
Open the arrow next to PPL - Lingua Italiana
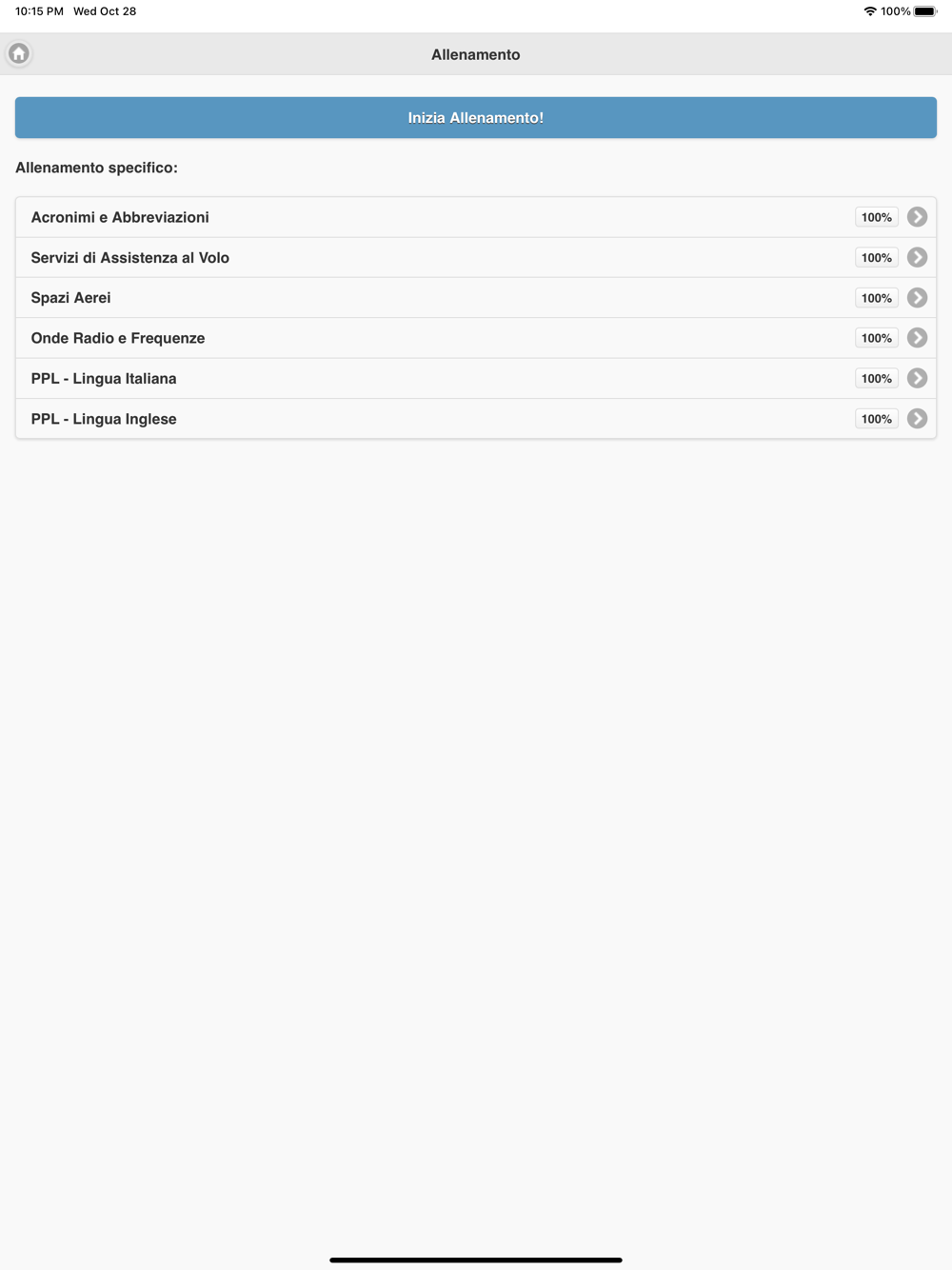pyautogui.click(x=917, y=378)
